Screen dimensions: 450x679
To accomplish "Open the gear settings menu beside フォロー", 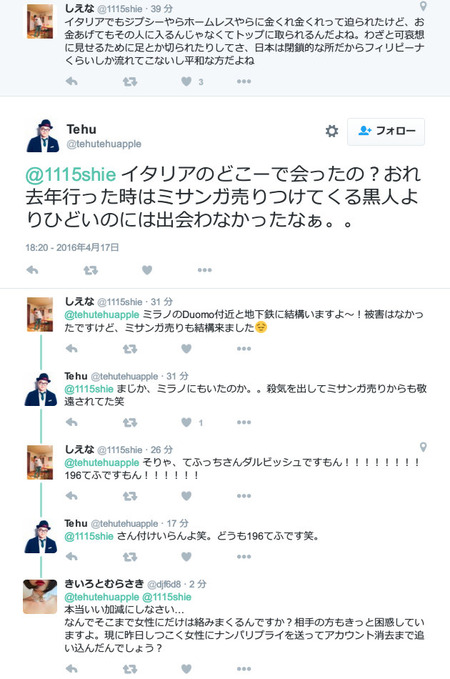I will point(332,131).
